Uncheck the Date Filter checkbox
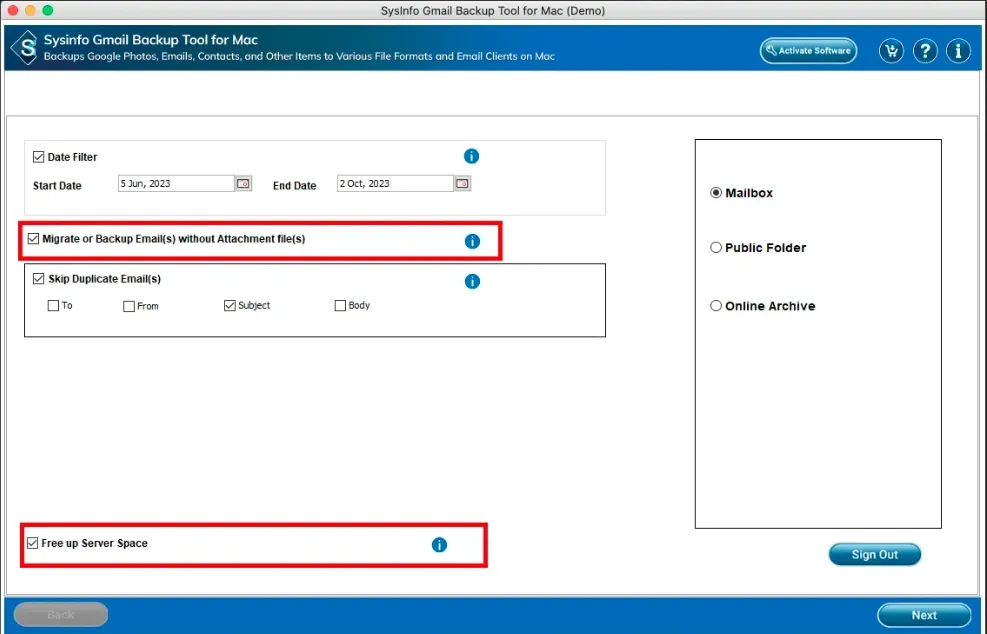The height and width of the screenshot is (634, 987). pyautogui.click(x=38, y=157)
